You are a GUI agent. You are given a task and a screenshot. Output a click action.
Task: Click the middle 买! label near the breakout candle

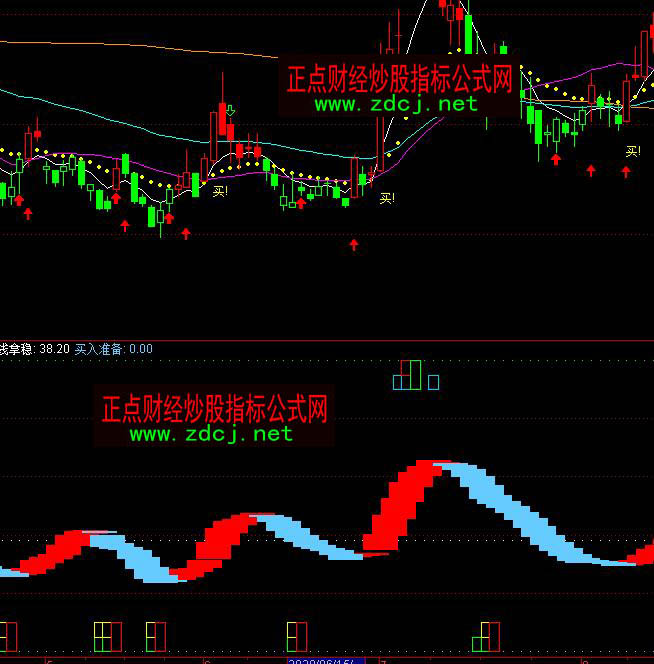tap(387, 198)
